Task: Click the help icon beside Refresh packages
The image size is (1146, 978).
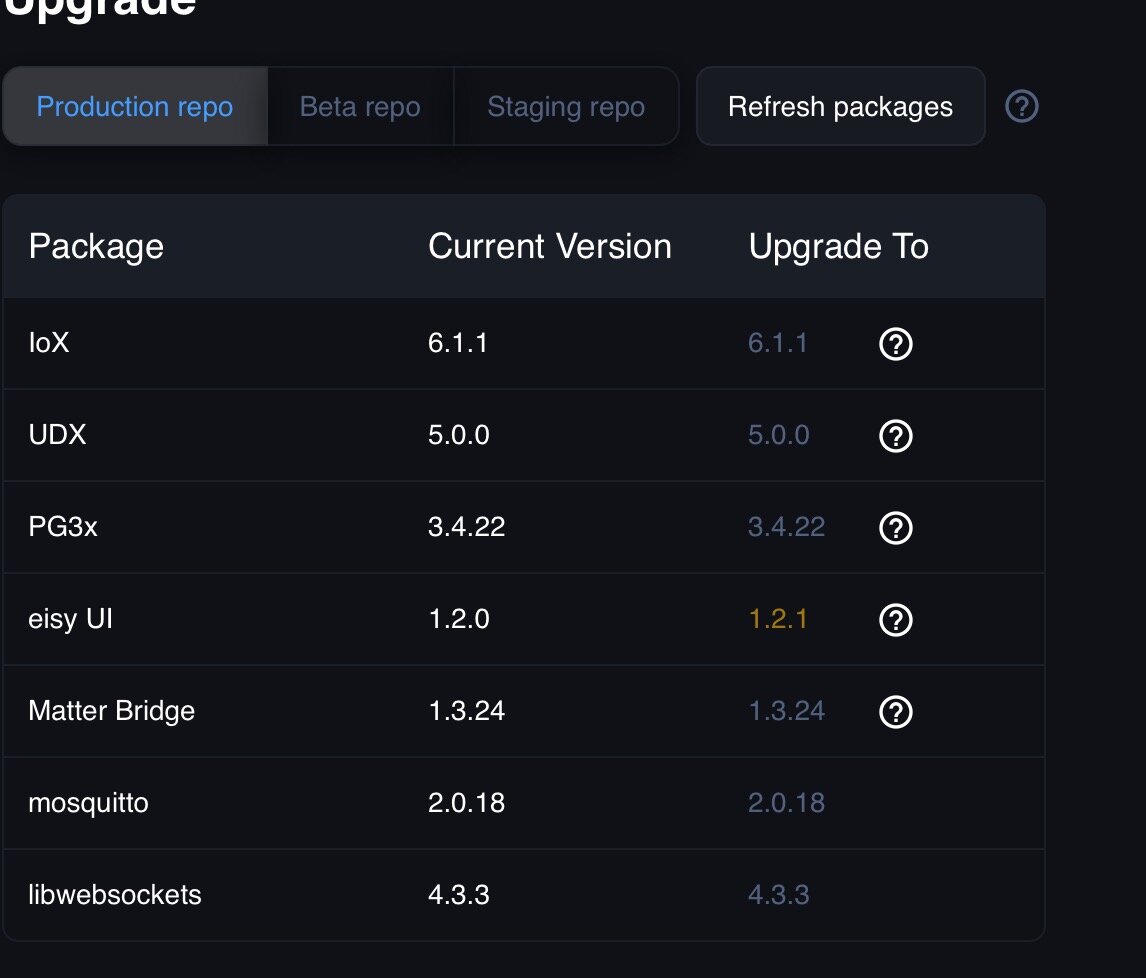Action: tap(1021, 106)
